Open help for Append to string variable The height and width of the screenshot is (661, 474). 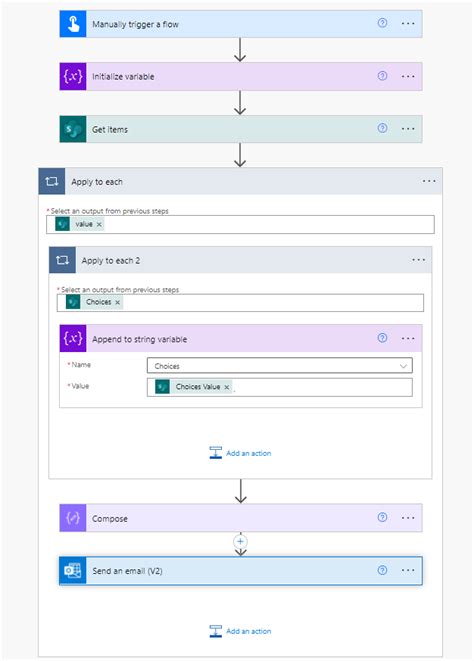pyautogui.click(x=382, y=338)
